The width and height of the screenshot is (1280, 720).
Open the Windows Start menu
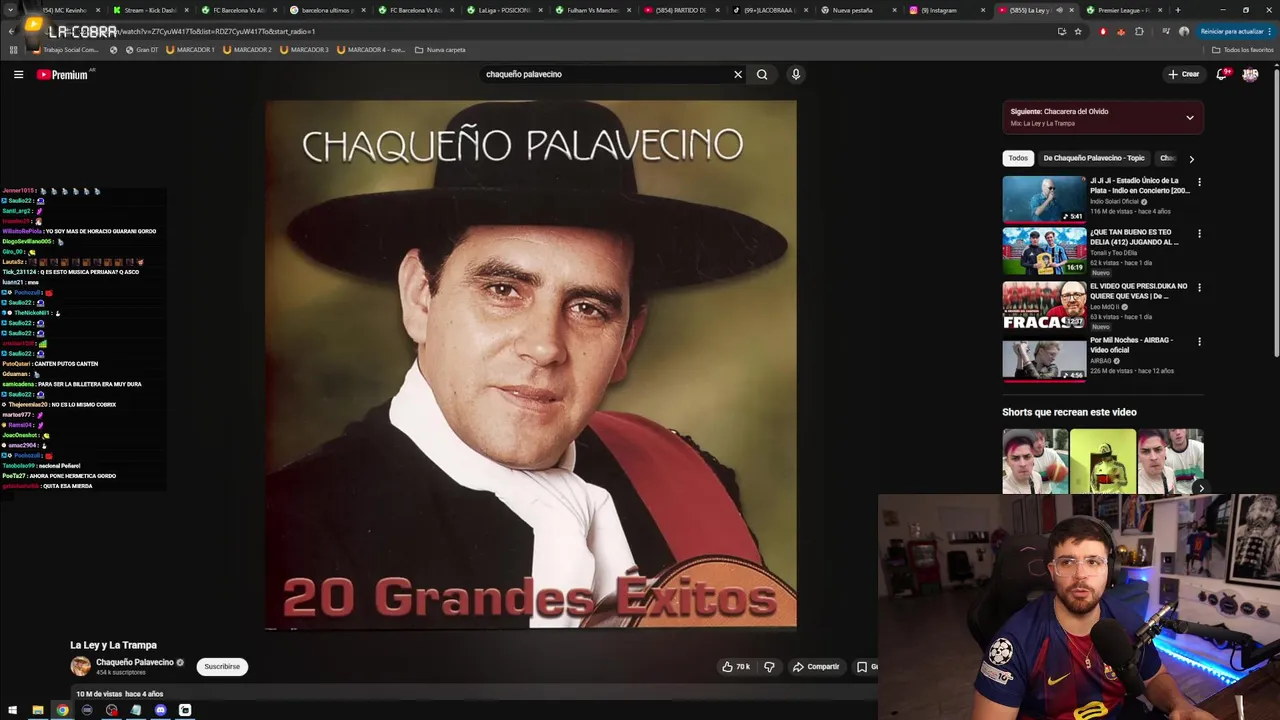pyautogui.click(x=13, y=710)
